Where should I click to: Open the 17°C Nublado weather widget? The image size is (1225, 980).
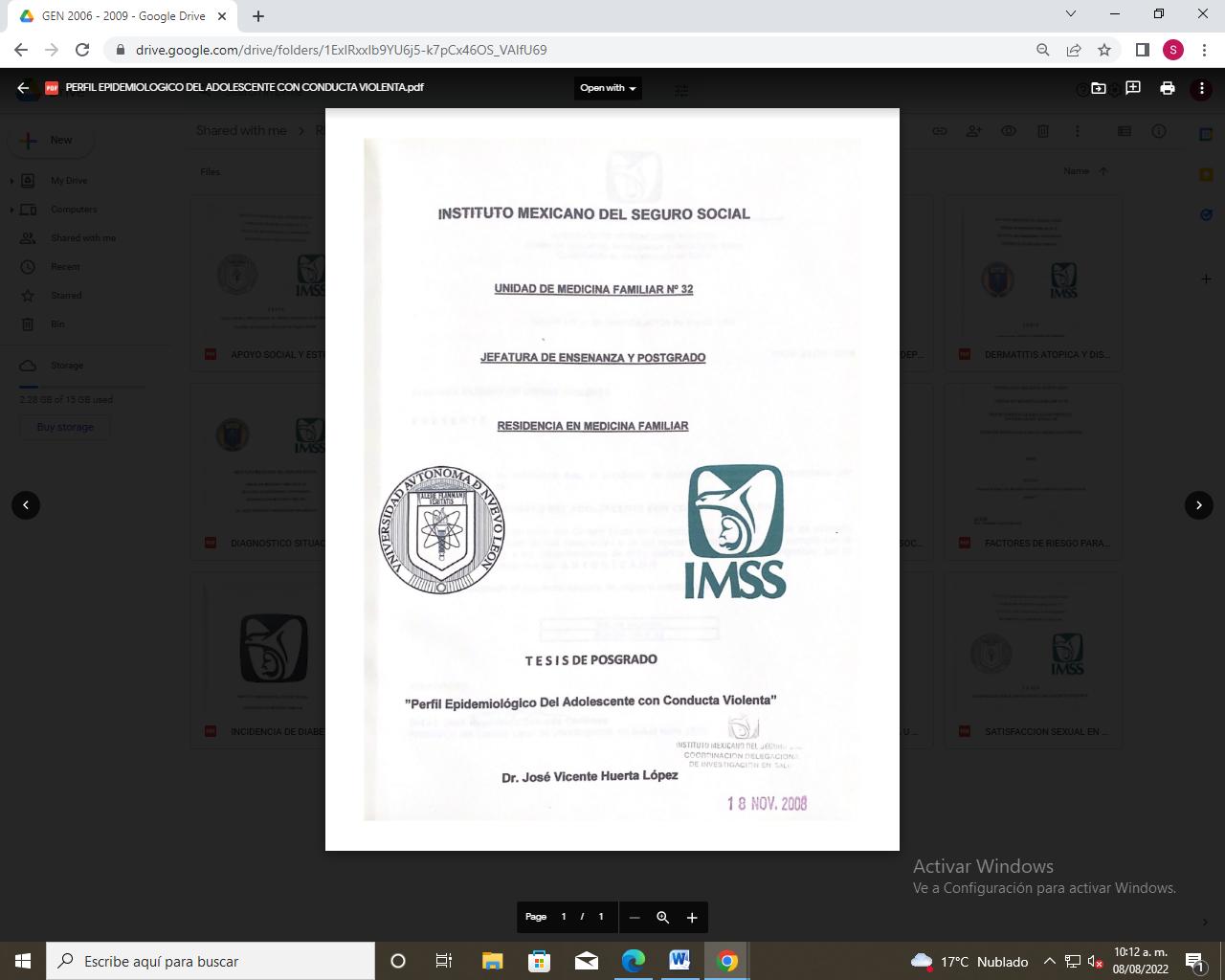pyautogui.click(x=969, y=961)
